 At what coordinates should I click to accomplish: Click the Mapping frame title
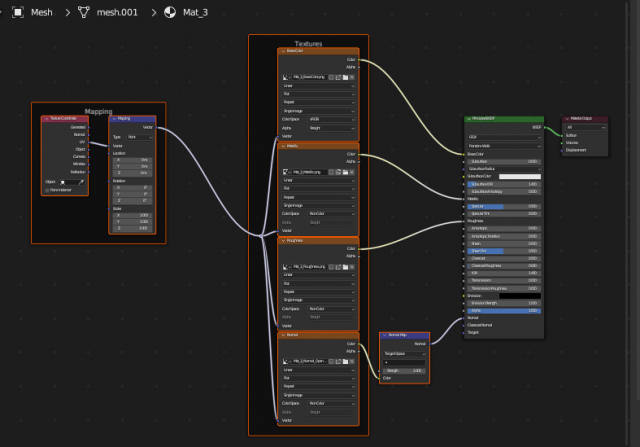pyautogui.click(x=98, y=111)
